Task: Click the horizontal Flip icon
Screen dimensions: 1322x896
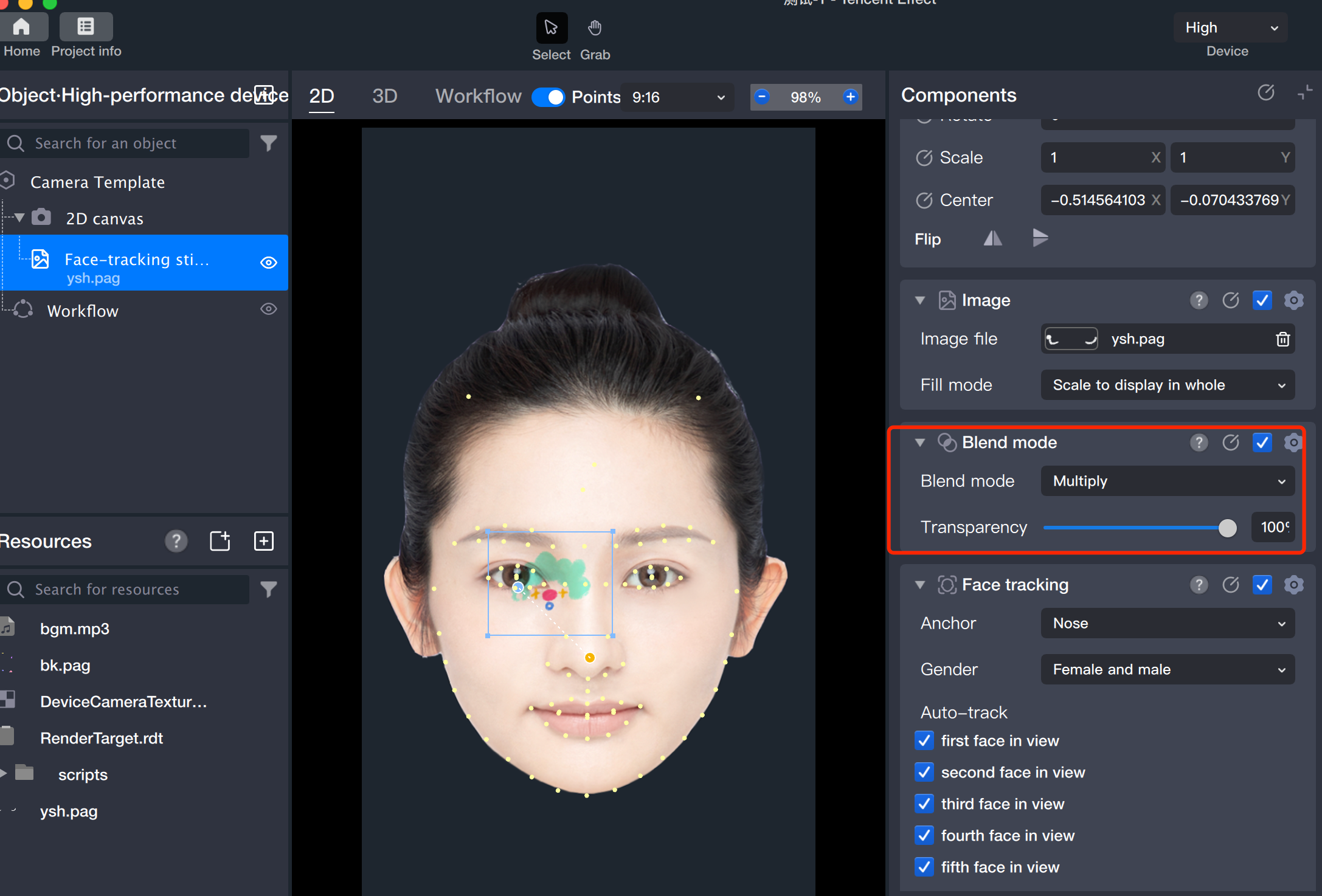Action: 992,238
